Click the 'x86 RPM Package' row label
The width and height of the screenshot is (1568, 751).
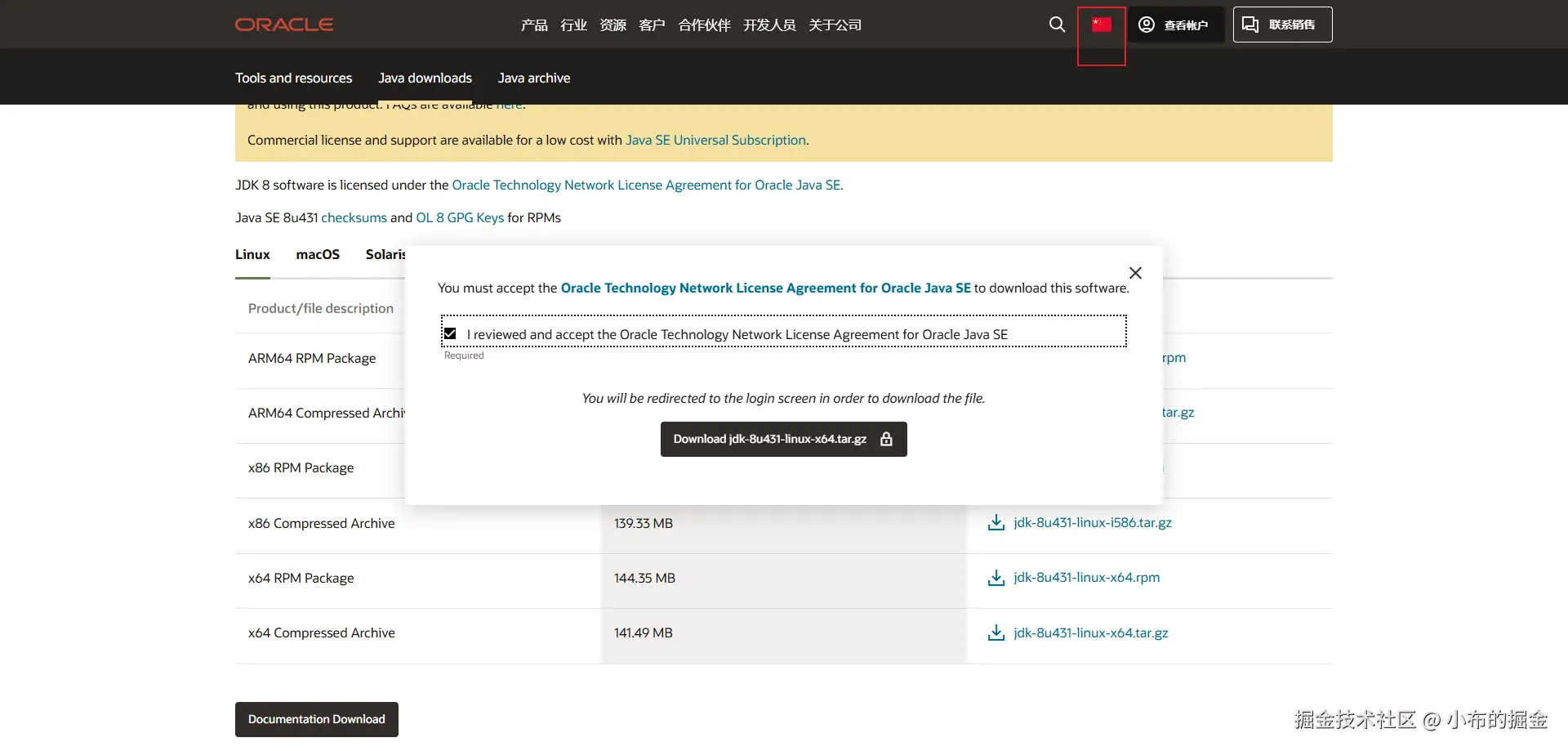pos(301,467)
